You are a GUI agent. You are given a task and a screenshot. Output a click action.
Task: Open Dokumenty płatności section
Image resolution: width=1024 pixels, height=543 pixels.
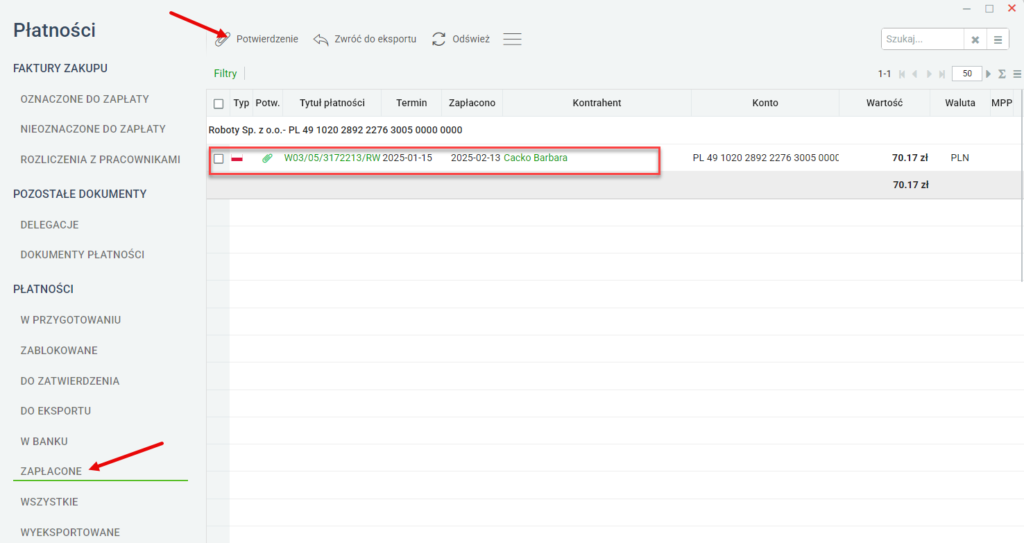tap(82, 255)
